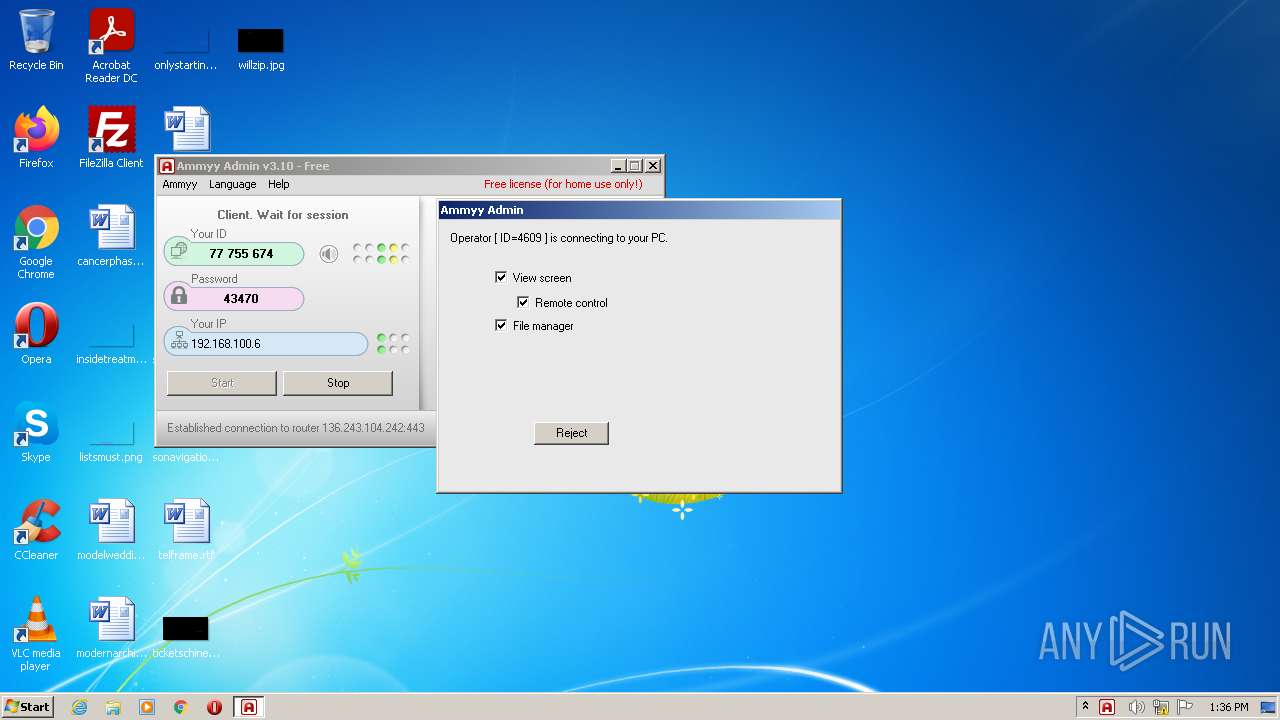Open the modelweddi Word document
The image size is (1280, 720).
(x=111, y=530)
